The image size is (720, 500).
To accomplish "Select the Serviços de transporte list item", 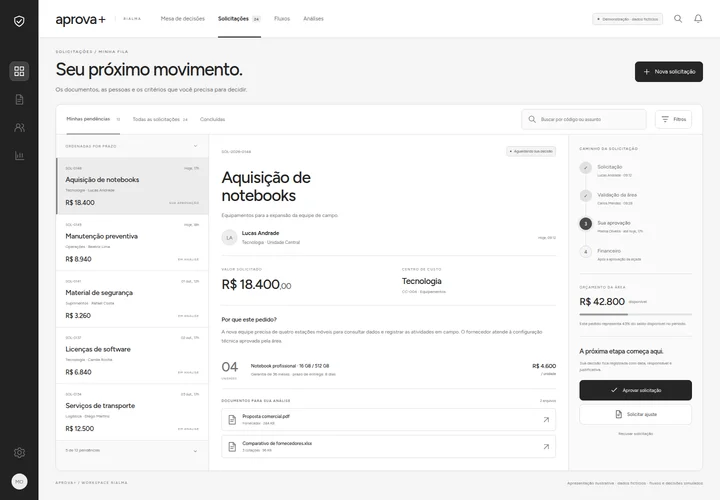I will 132,412.
